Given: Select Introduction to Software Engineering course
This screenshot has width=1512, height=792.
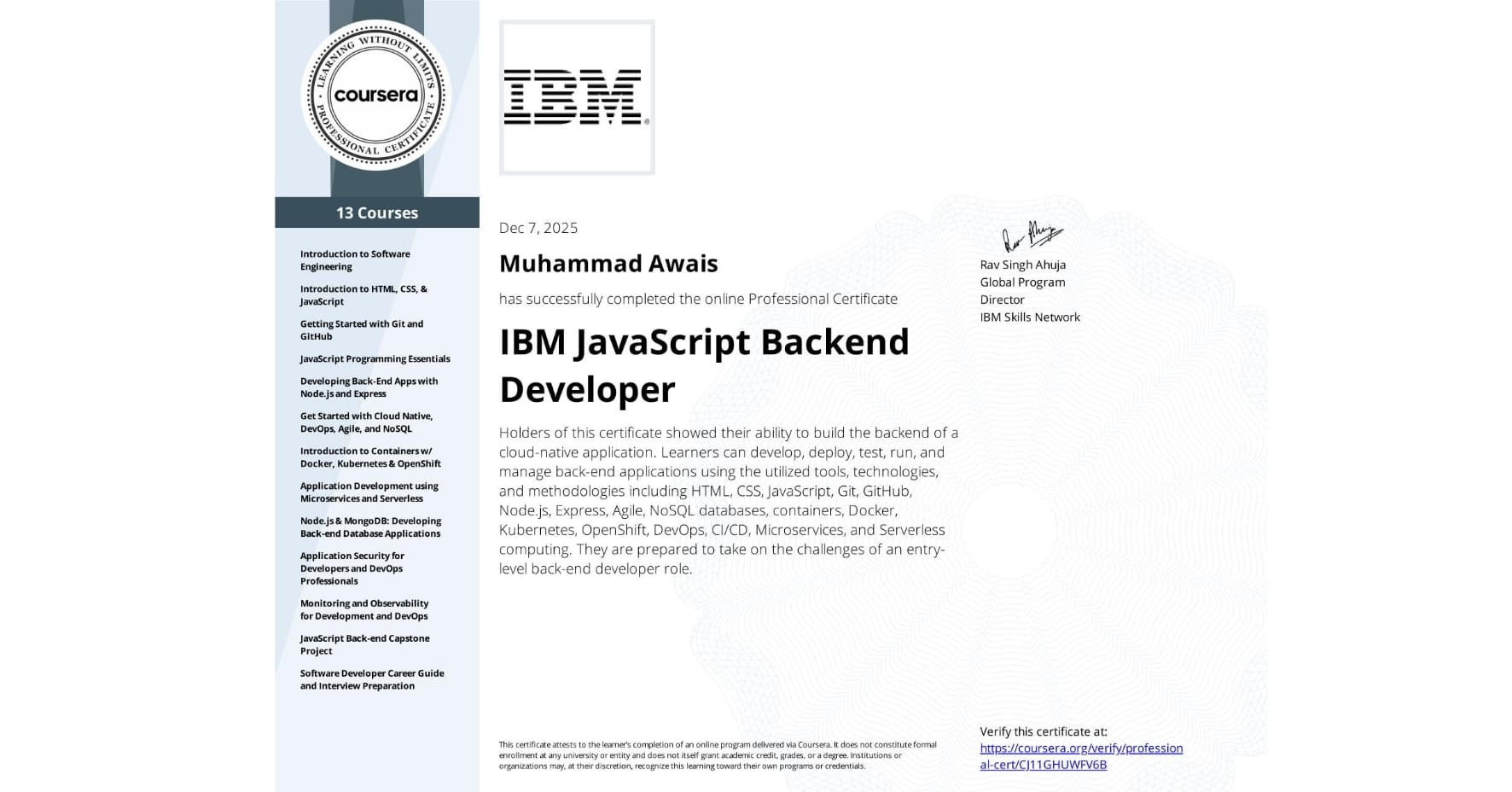Looking at the screenshot, I should [x=355, y=260].
